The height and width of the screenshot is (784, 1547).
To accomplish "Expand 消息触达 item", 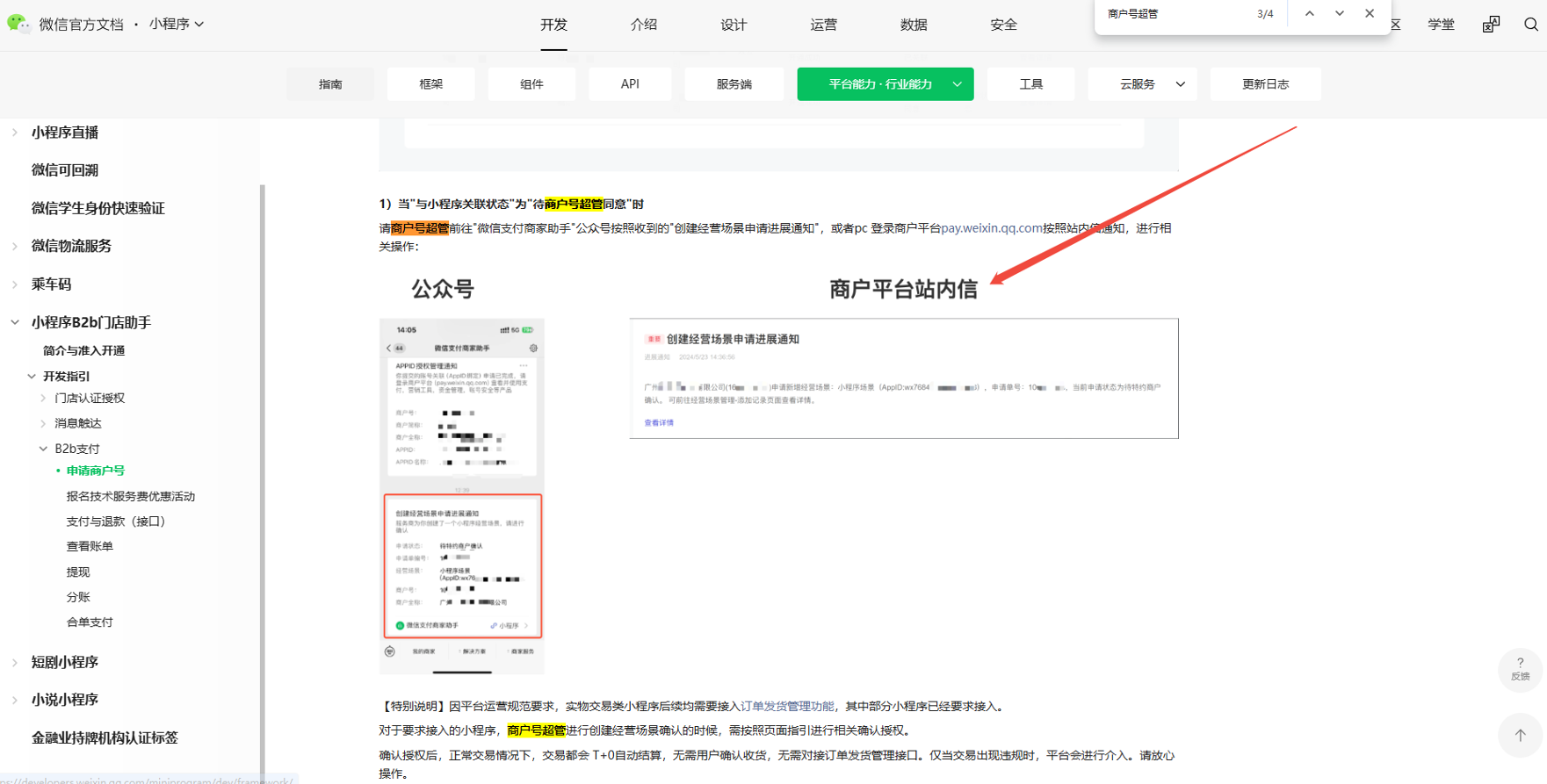I will pyautogui.click(x=43, y=423).
